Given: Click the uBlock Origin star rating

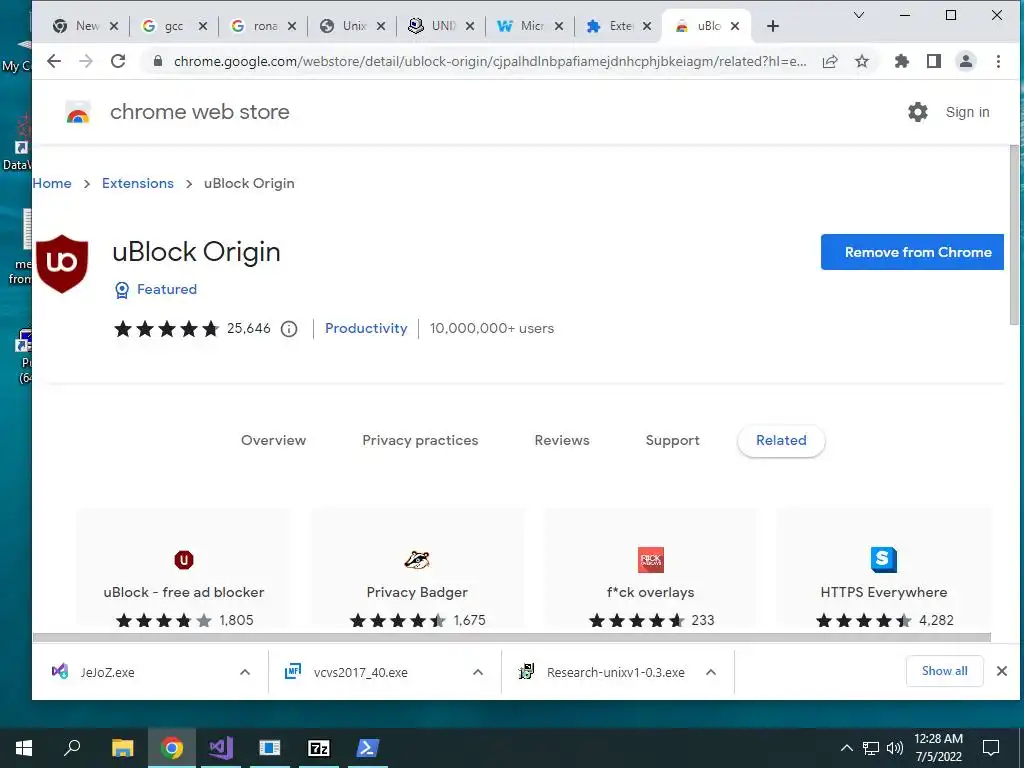Looking at the screenshot, I should click(x=167, y=328).
